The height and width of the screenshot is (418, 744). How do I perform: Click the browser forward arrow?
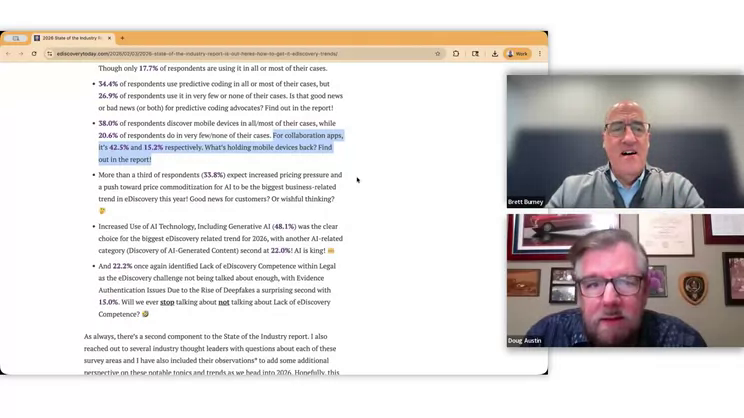tap(20, 54)
